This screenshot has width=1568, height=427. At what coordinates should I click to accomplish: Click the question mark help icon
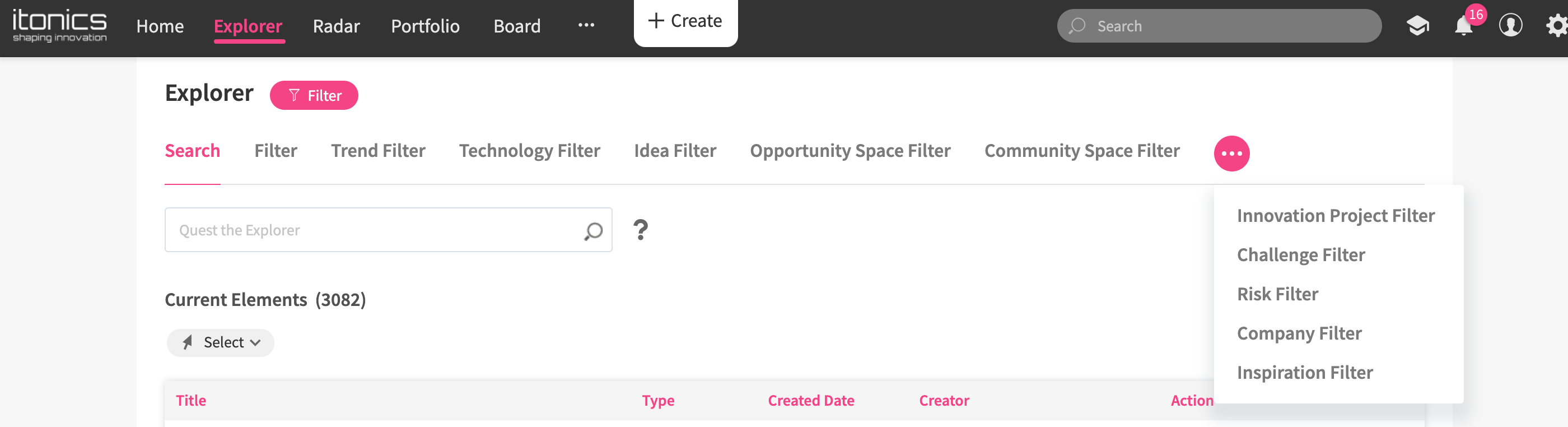pos(640,230)
